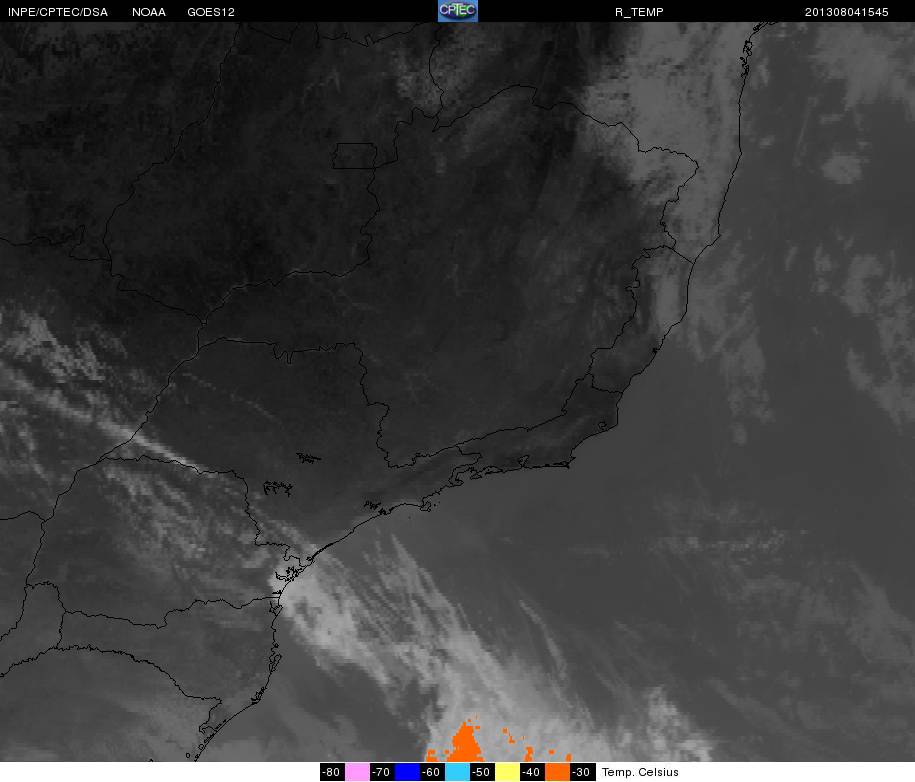Select the orange swatch after -40
The height and width of the screenshot is (782, 915).
[558, 772]
